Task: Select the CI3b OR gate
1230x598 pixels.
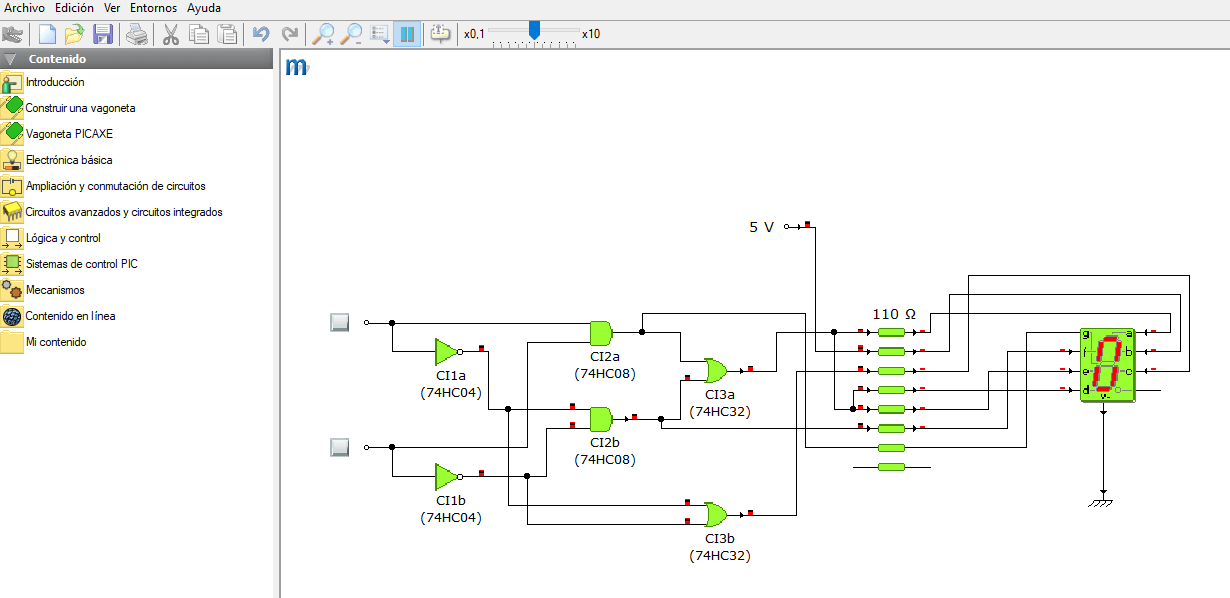Action: click(716, 515)
